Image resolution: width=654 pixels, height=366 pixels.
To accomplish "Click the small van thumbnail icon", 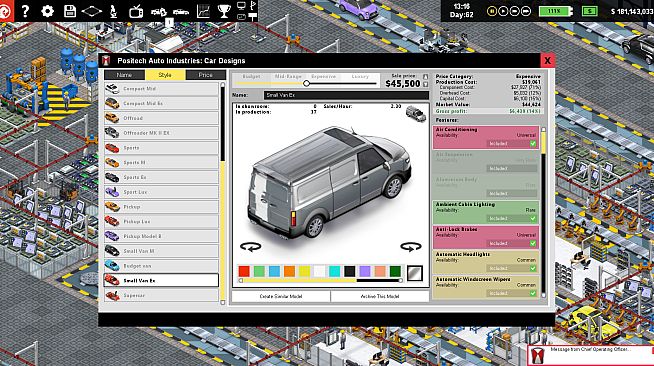I will pyautogui.click(x=416, y=113).
